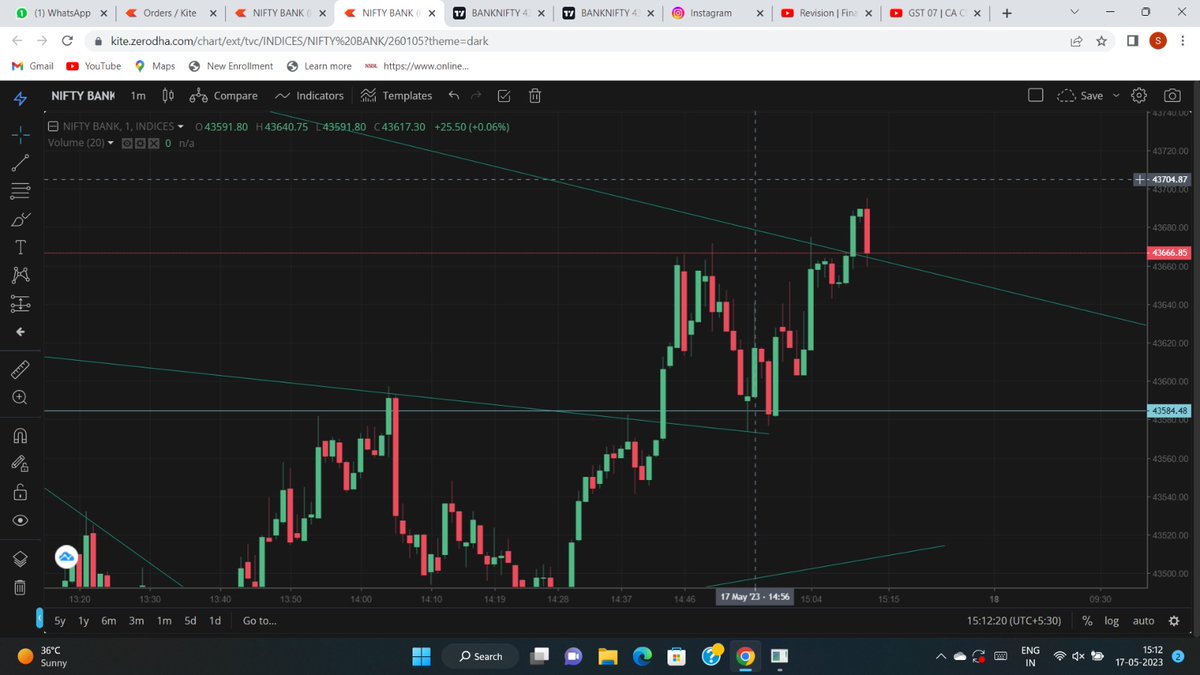Click the checkbox icon in top toolbar
This screenshot has height=675, width=1200.
point(504,96)
